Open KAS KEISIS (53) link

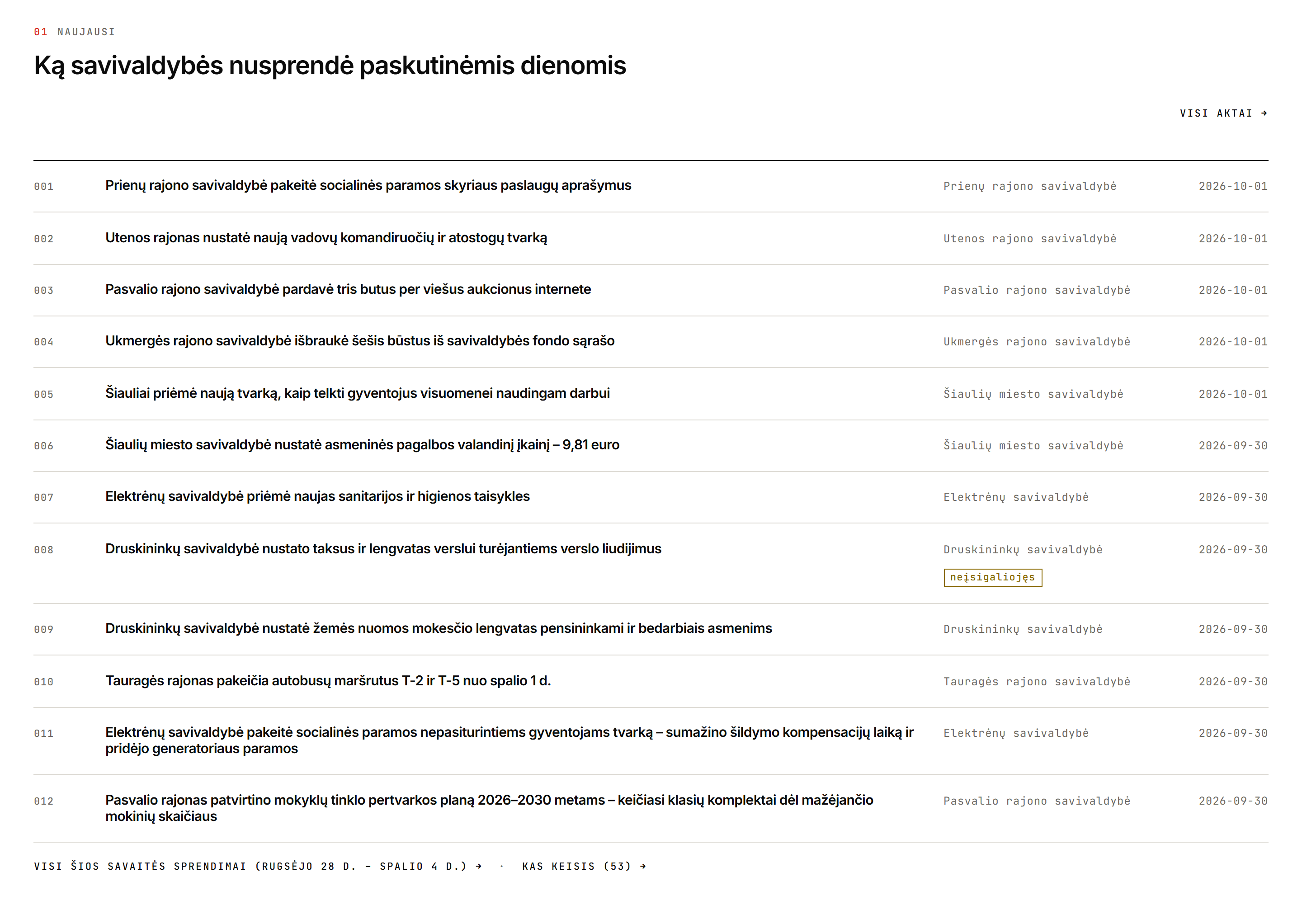pyautogui.click(x=584, y=866)
